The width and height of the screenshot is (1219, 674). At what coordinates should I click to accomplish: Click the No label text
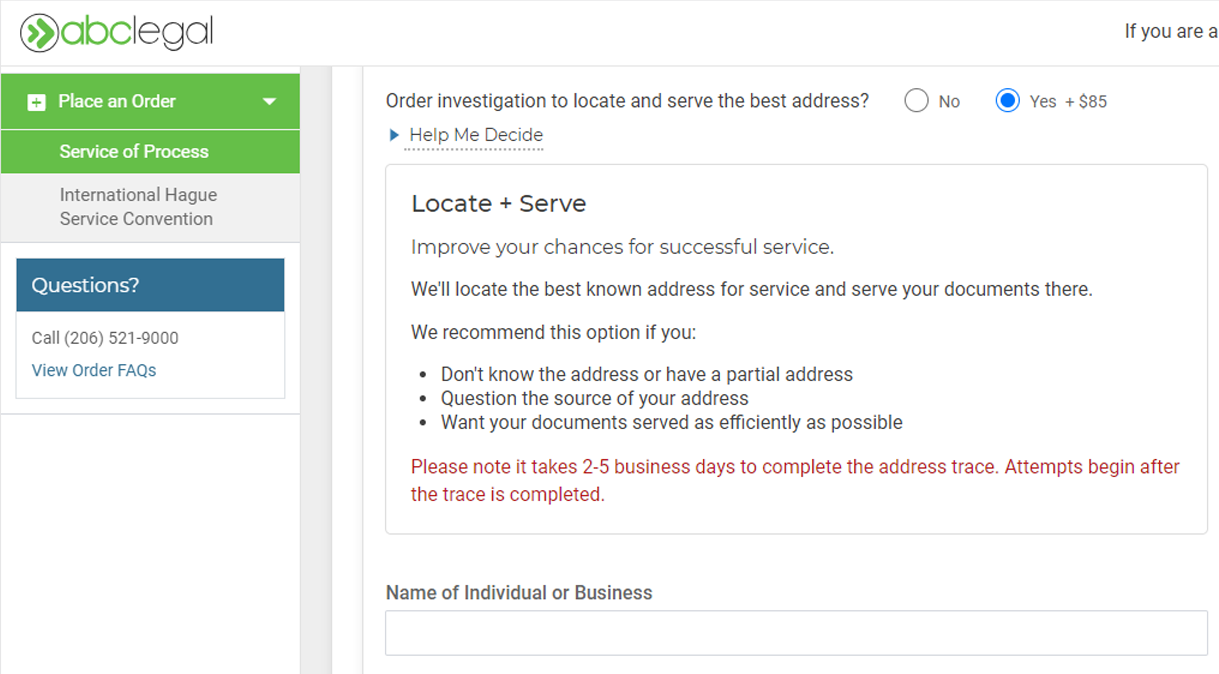tap(949, 102)
